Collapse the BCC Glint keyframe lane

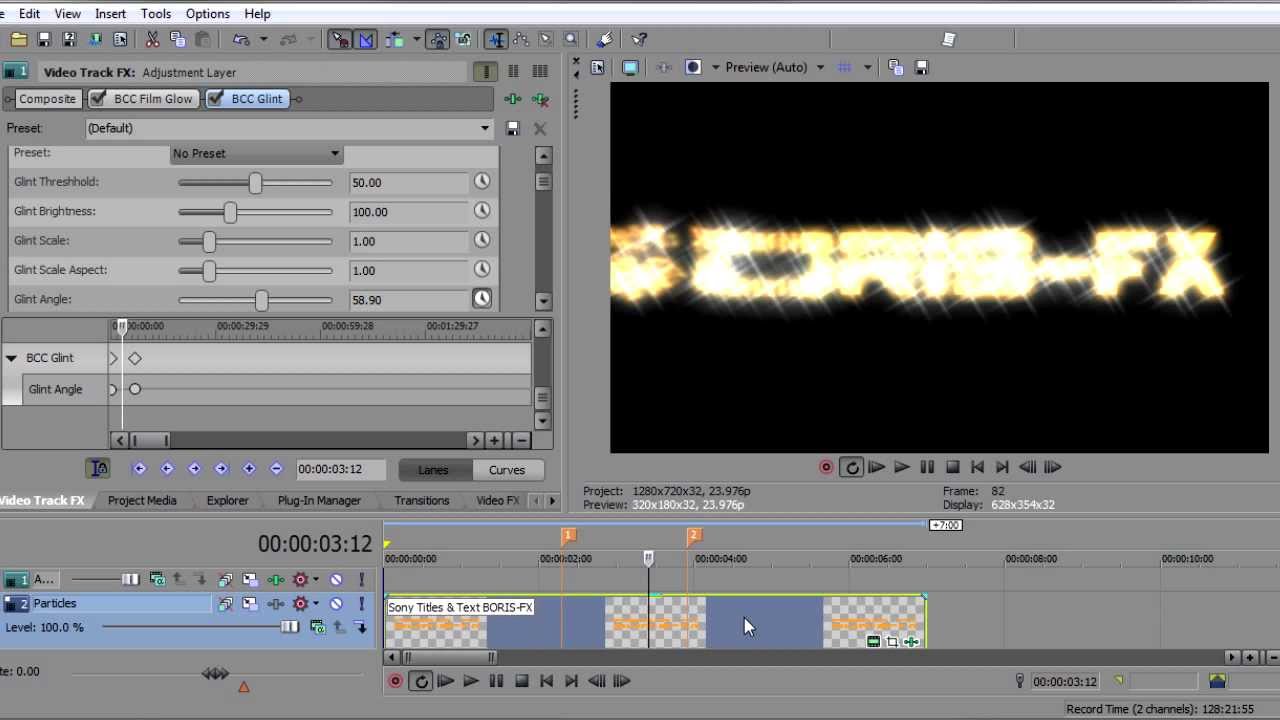(x=11, y=358)
